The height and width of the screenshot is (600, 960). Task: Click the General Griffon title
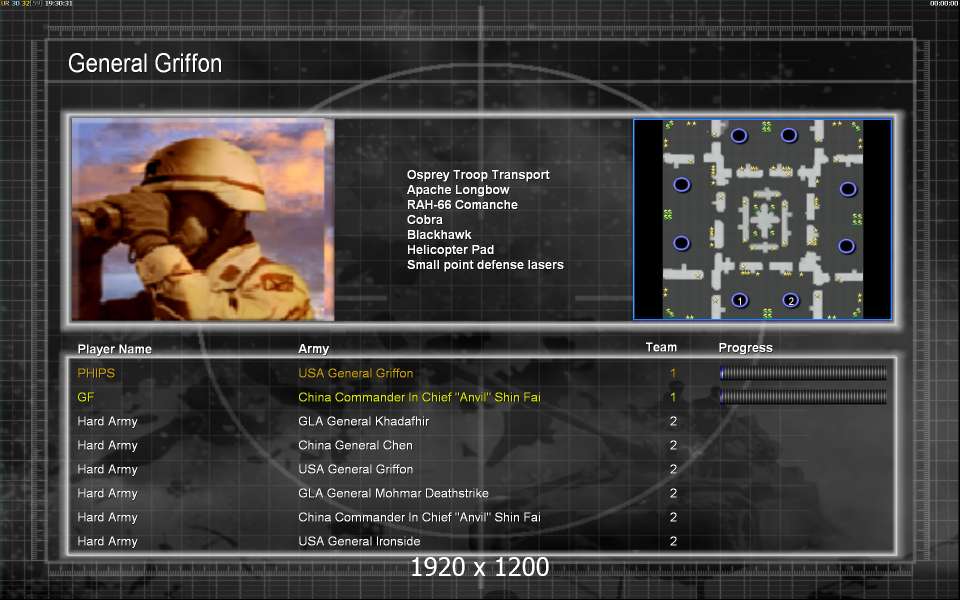pyautogui.click(x=145, y=63)
